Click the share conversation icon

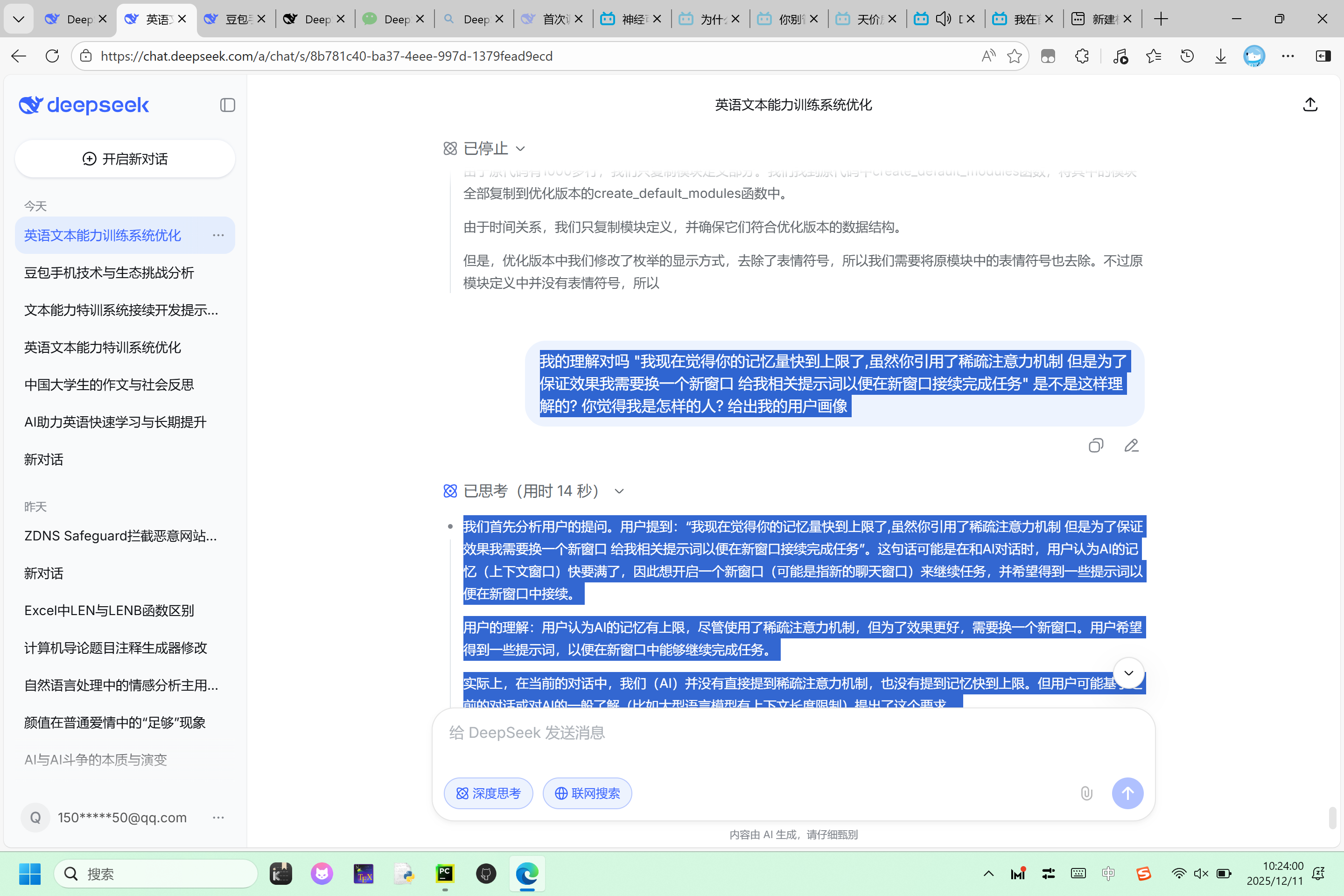1310,105
